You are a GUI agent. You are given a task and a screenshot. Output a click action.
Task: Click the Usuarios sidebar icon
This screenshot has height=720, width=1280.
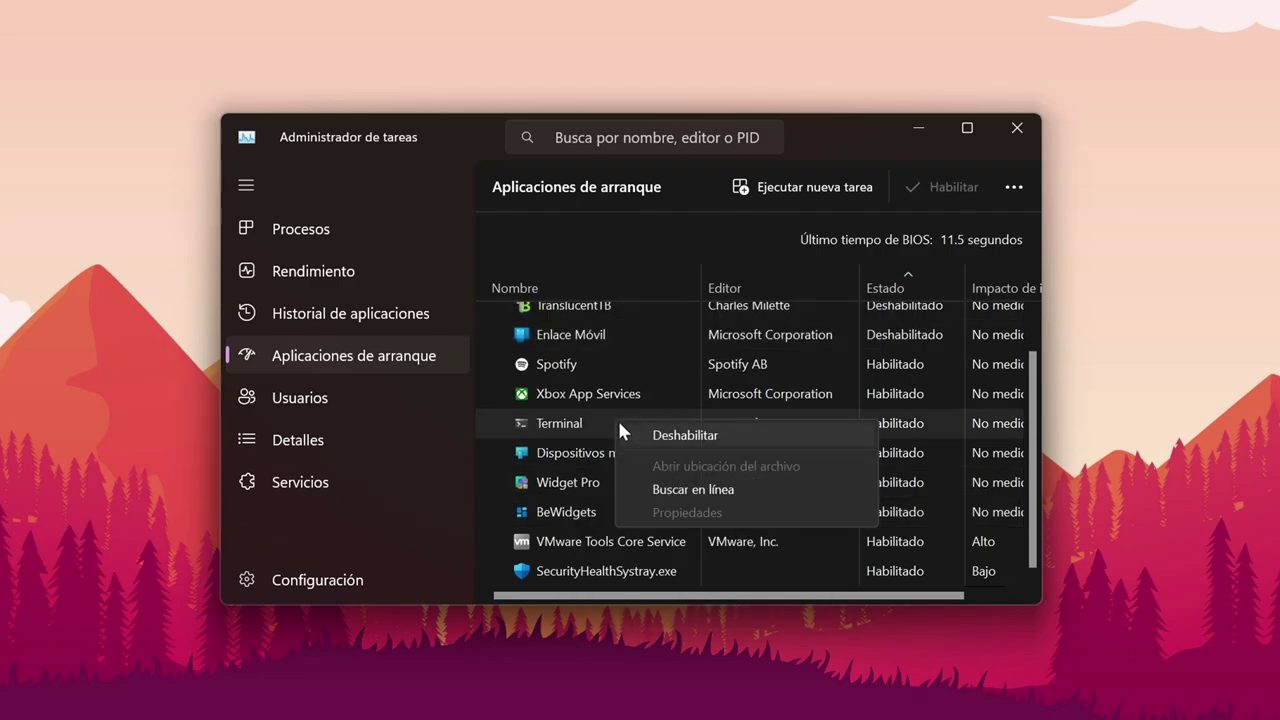(246, 397)
